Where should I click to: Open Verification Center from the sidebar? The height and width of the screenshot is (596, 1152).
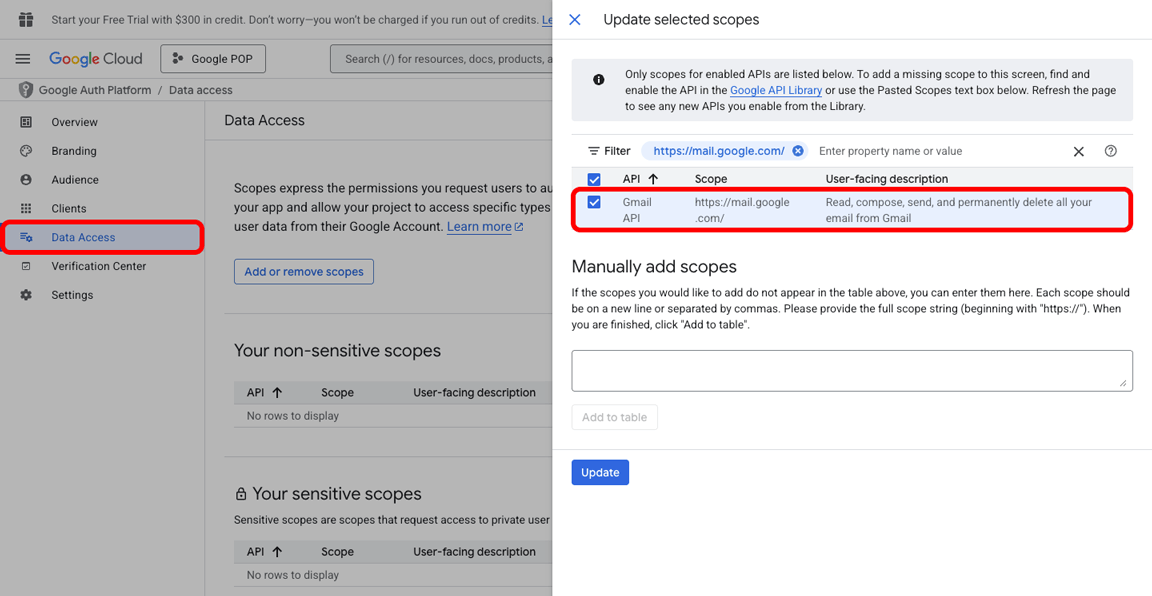(25, 266)
